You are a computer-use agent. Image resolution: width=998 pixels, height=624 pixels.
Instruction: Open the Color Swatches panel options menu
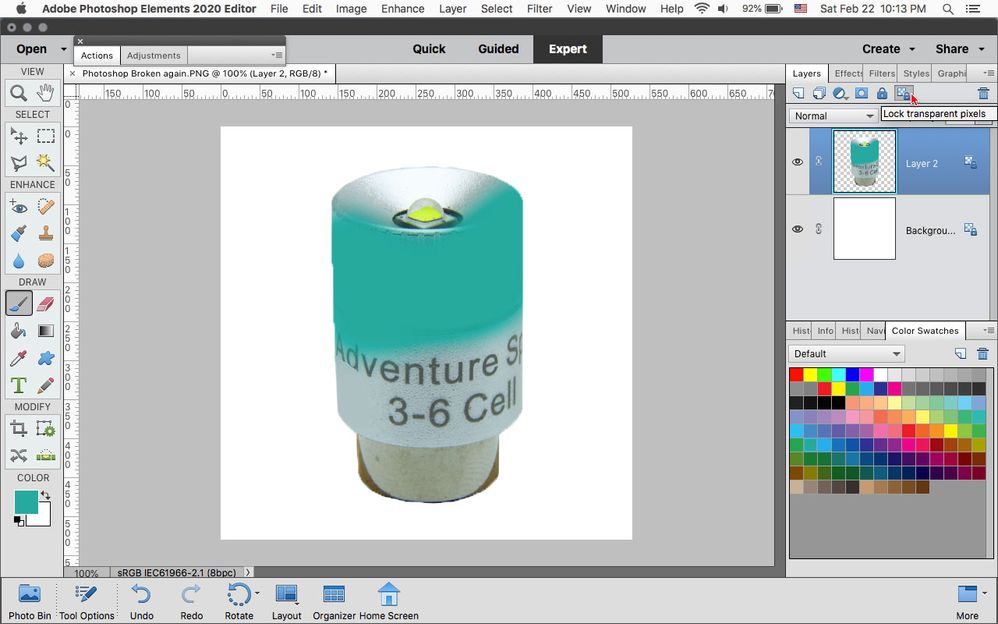988,330
